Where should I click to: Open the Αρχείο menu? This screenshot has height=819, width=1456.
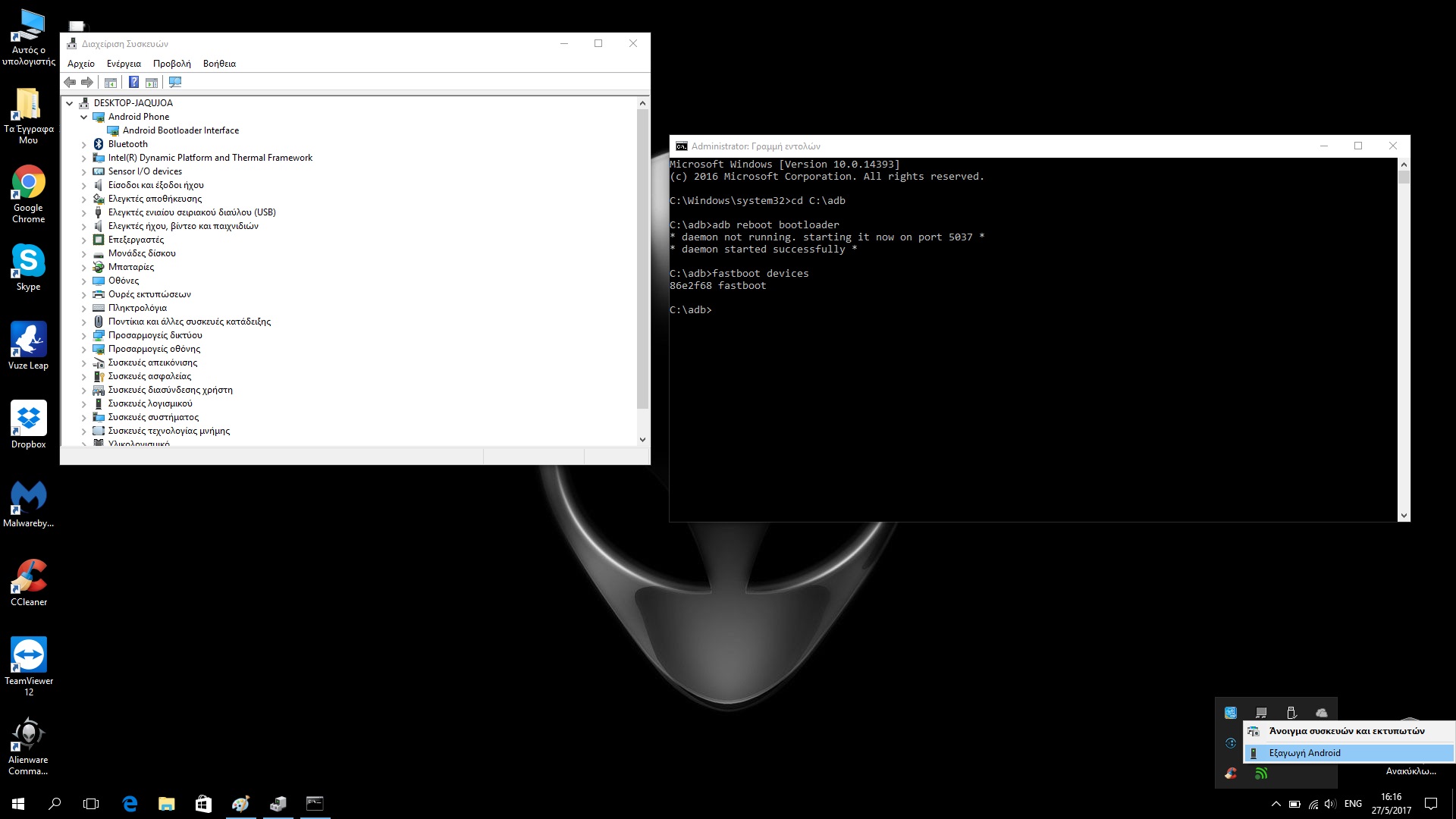(x=80, y=64)
